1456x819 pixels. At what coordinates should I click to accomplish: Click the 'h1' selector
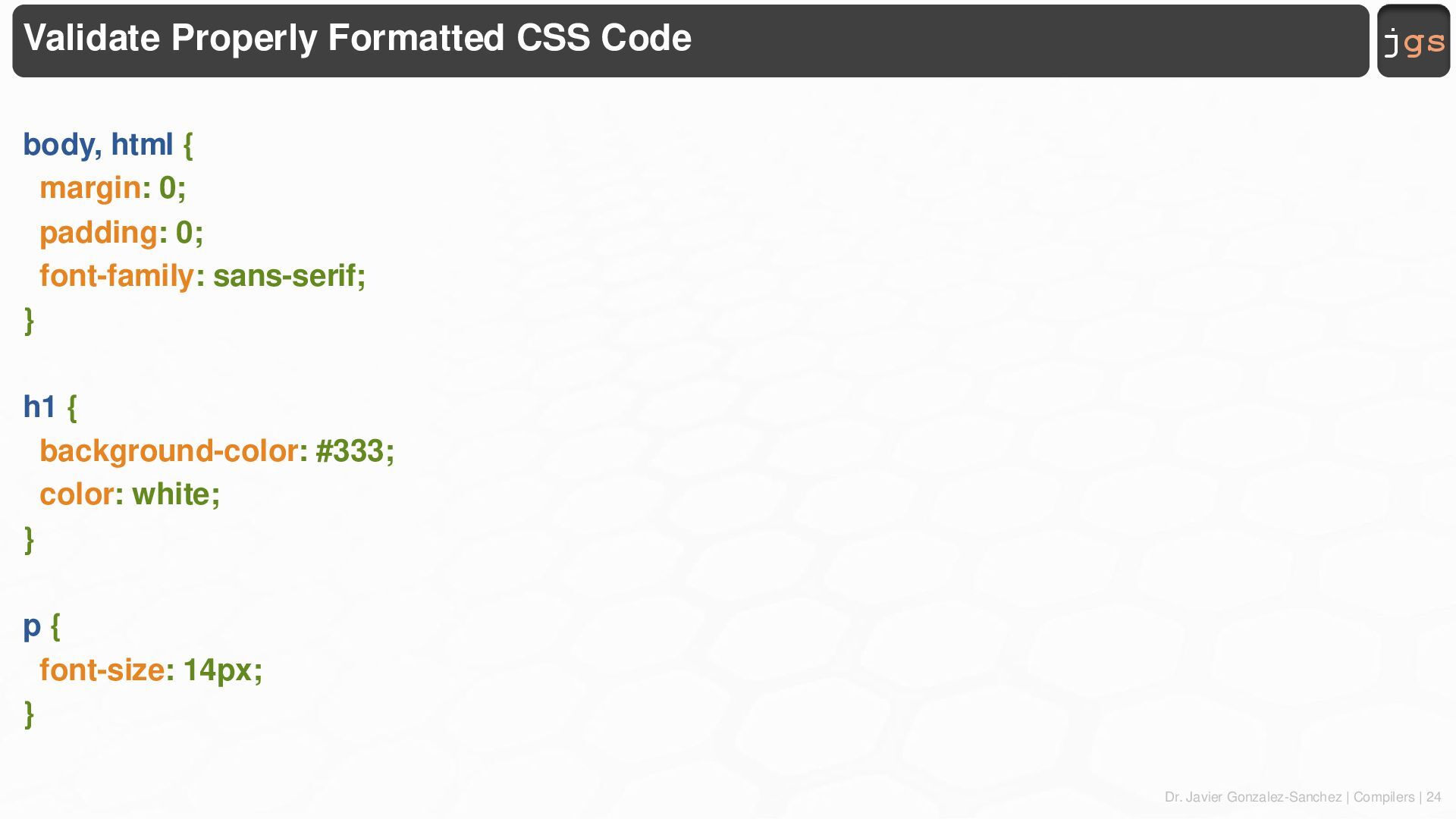[x=39, y=407]
